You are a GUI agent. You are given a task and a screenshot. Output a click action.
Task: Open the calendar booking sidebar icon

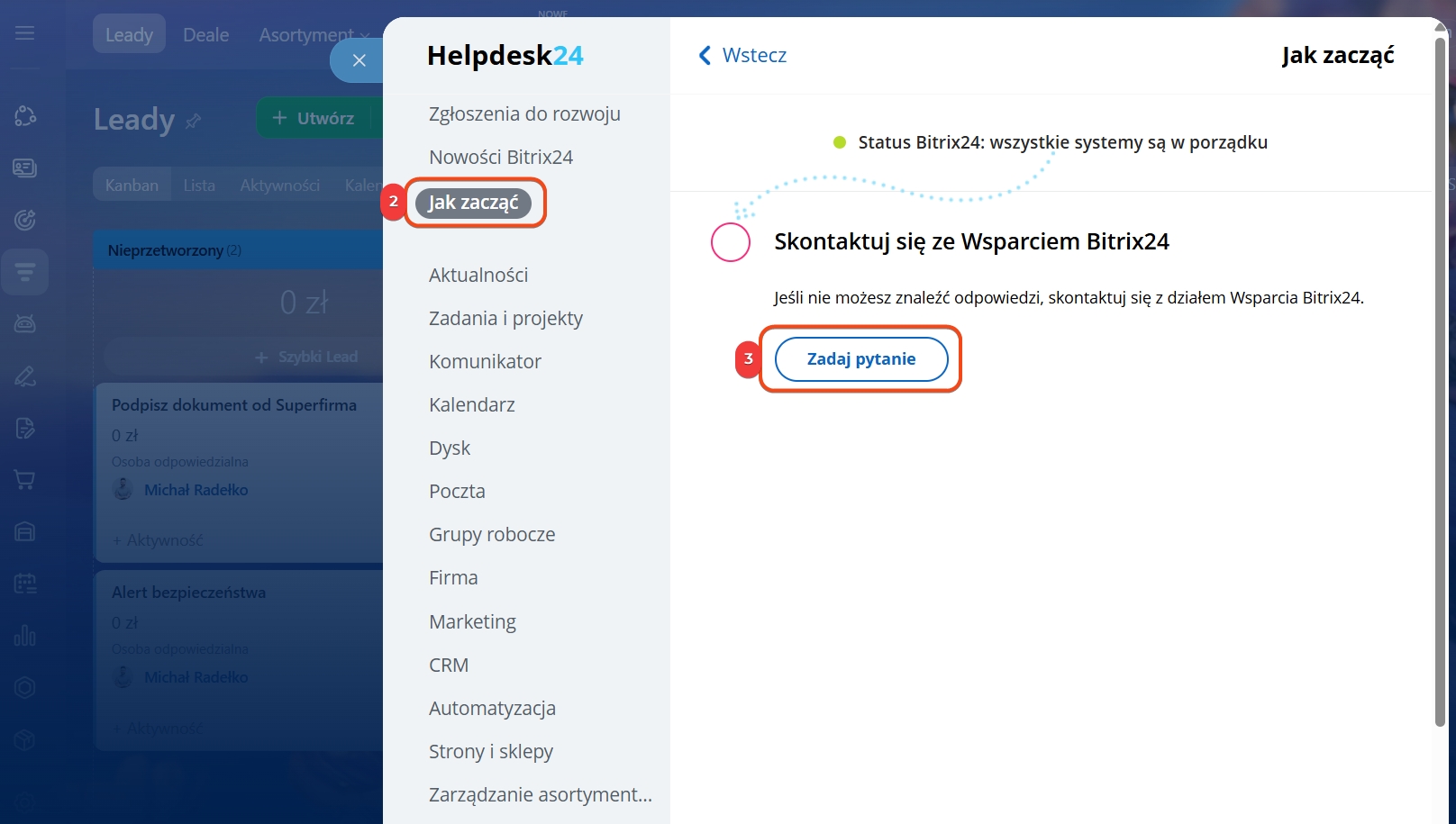coord(25,584)
